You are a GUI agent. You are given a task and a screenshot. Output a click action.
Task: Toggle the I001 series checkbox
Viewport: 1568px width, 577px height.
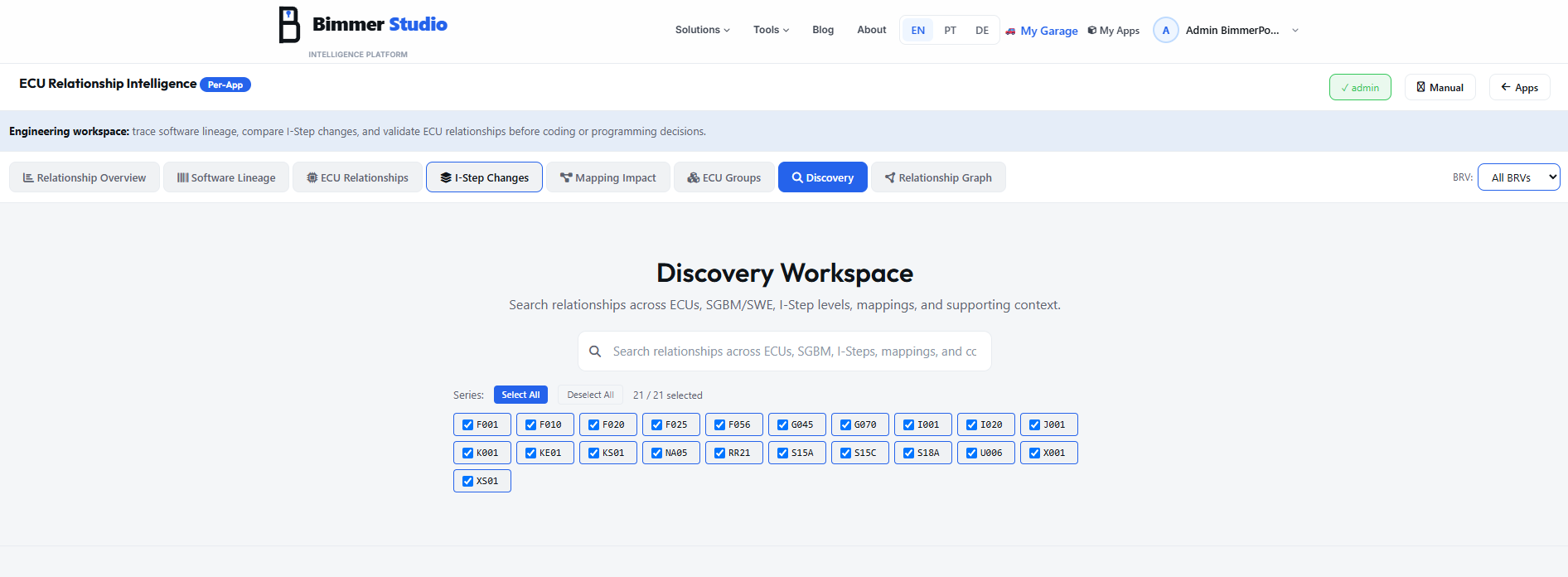[x=908, y=424]
